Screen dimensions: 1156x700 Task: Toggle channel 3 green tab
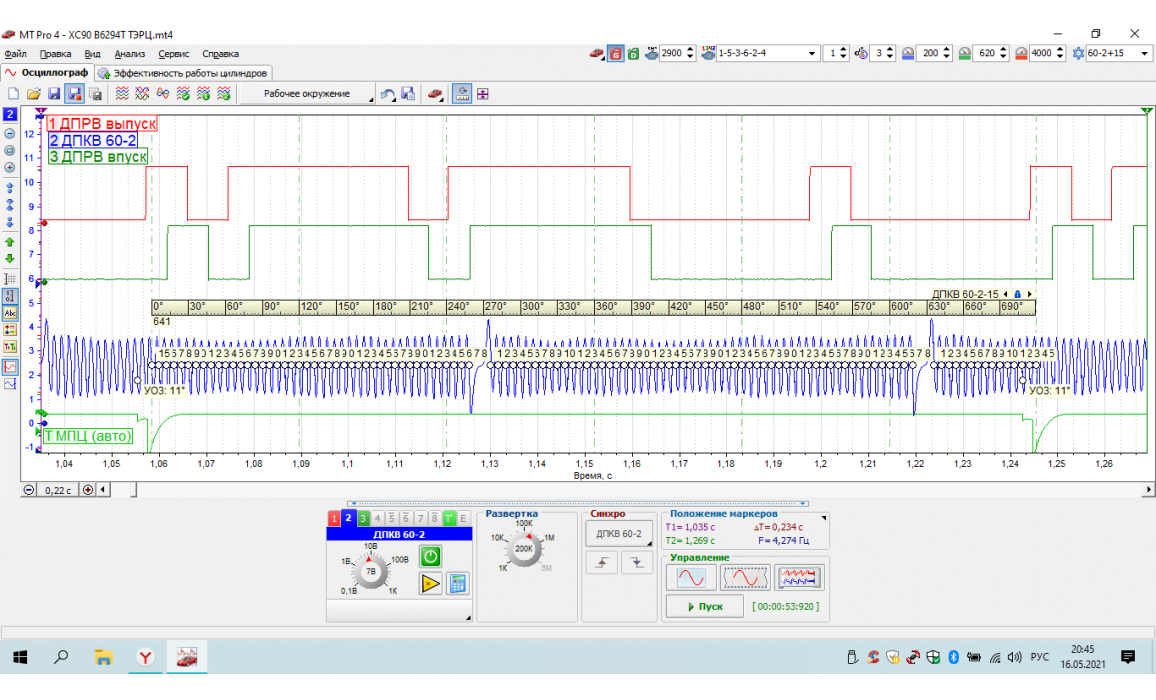coord(363,518)
